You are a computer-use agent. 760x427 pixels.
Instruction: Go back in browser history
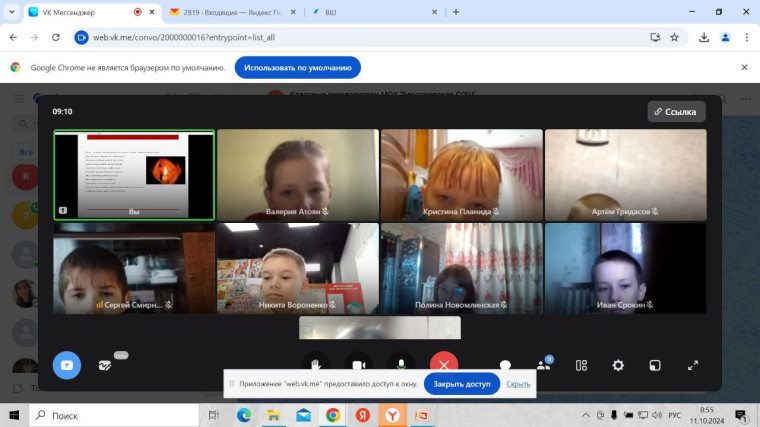point(13,37)
